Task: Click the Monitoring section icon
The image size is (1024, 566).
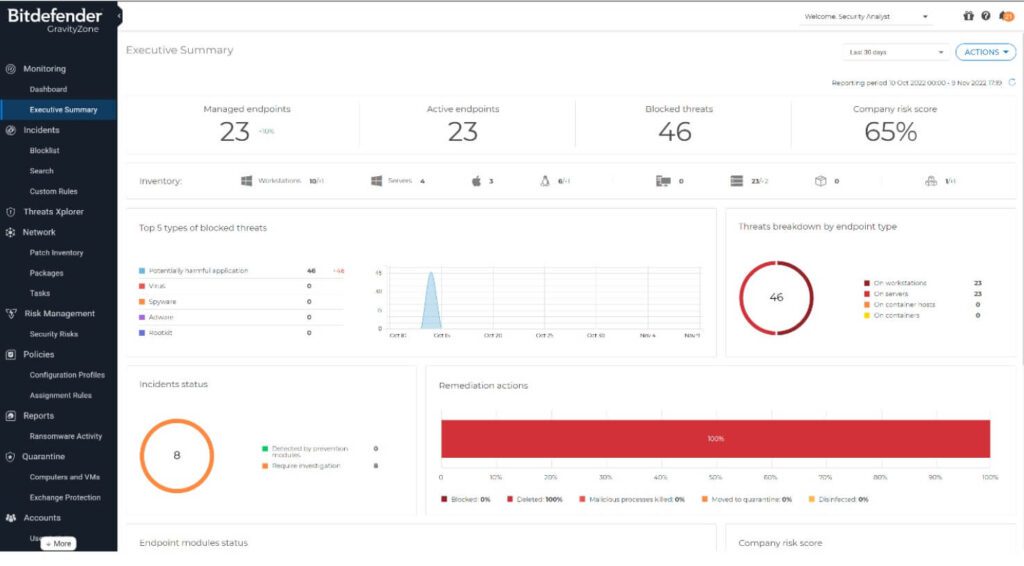Action: point(10,69)
